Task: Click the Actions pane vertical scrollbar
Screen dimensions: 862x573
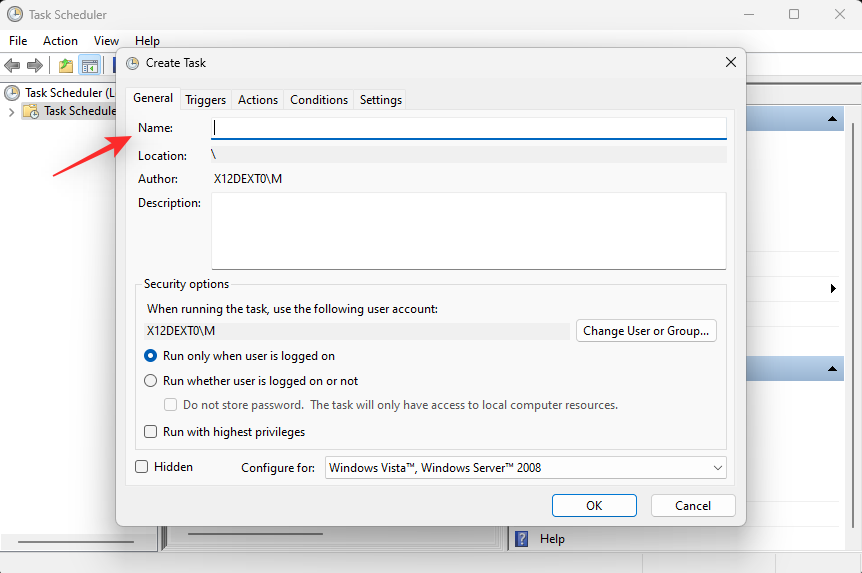Action: click(853, 324)
